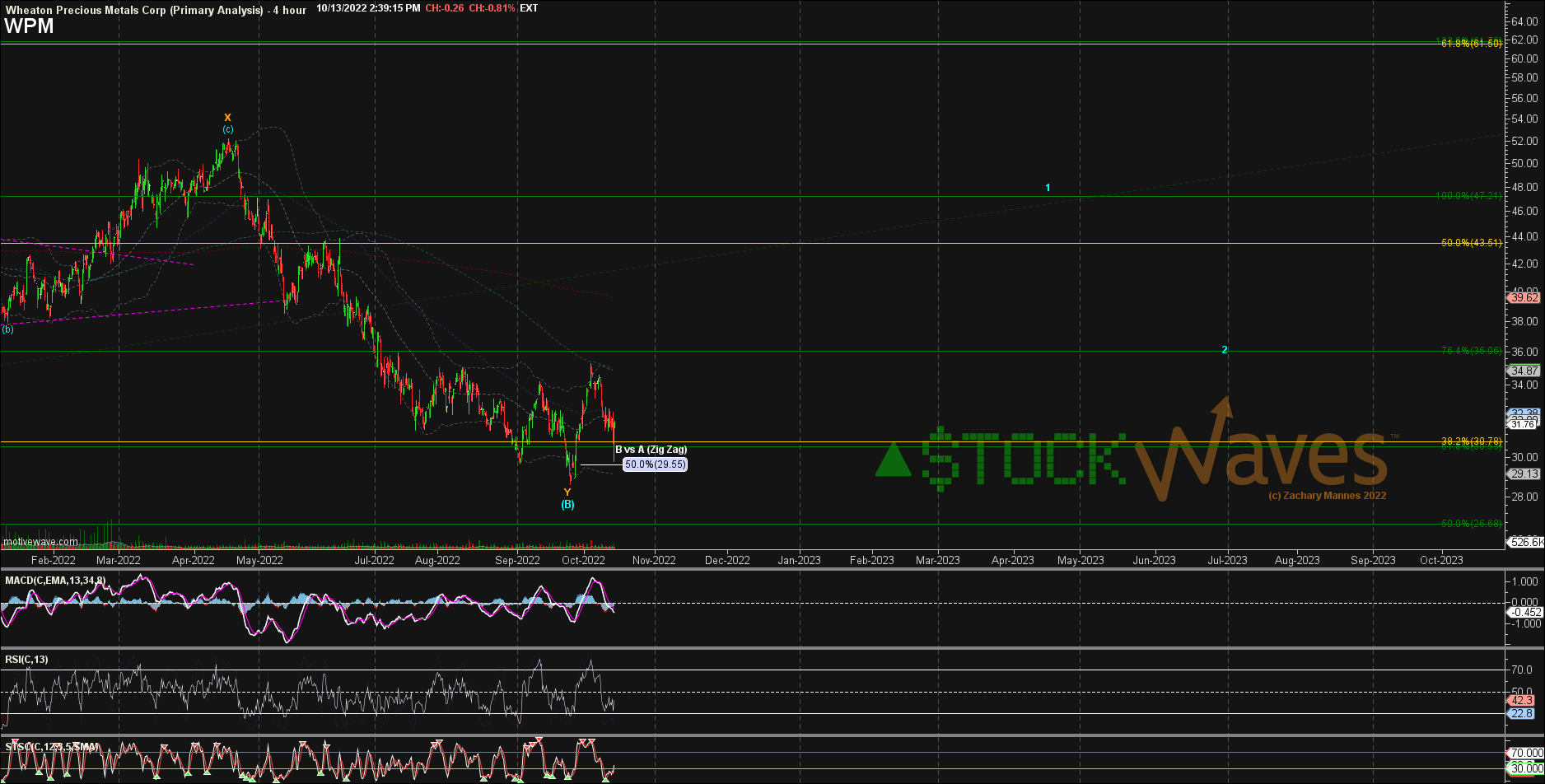The width and height of the screenshot is (1545, 784).
Task: Click the Oct-2023 date axis label
Action: 1441,560
